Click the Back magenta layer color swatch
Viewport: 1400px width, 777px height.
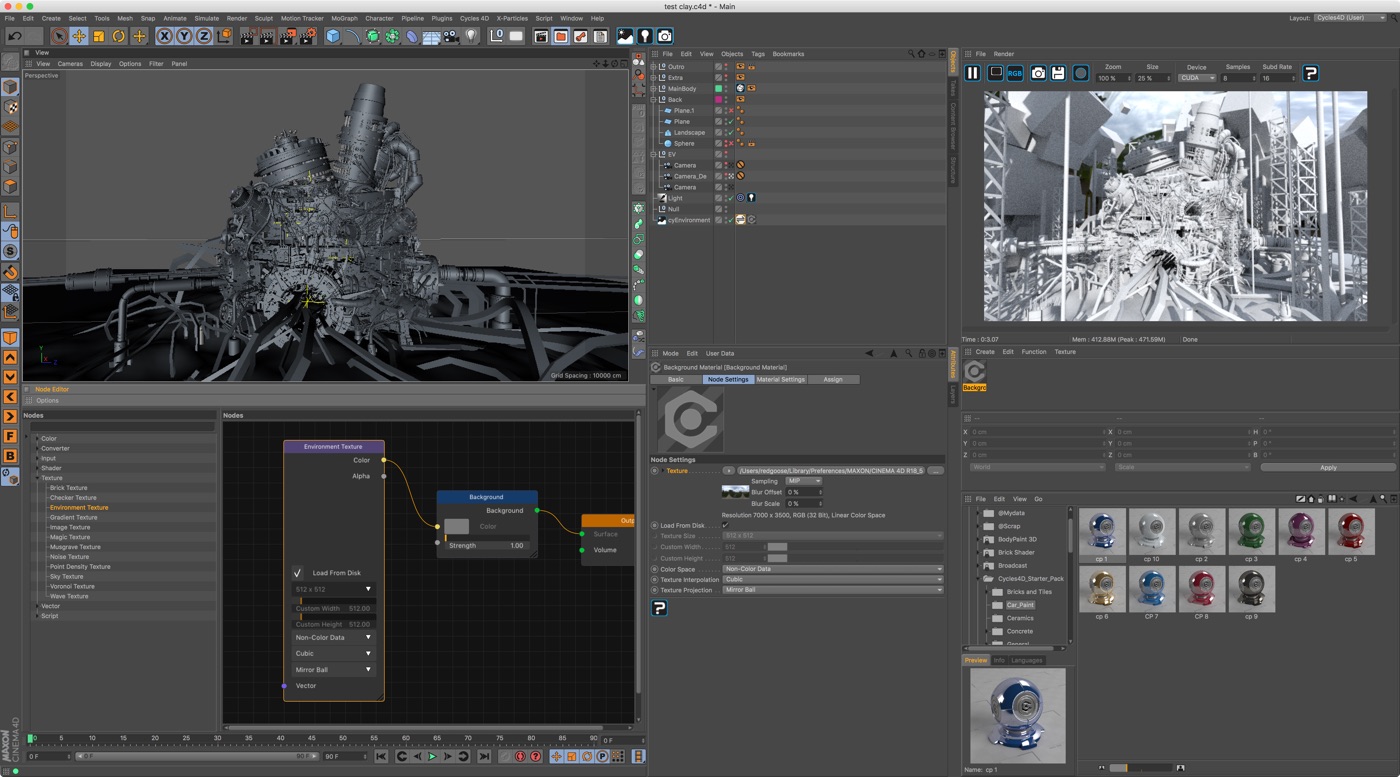(718, 100)
